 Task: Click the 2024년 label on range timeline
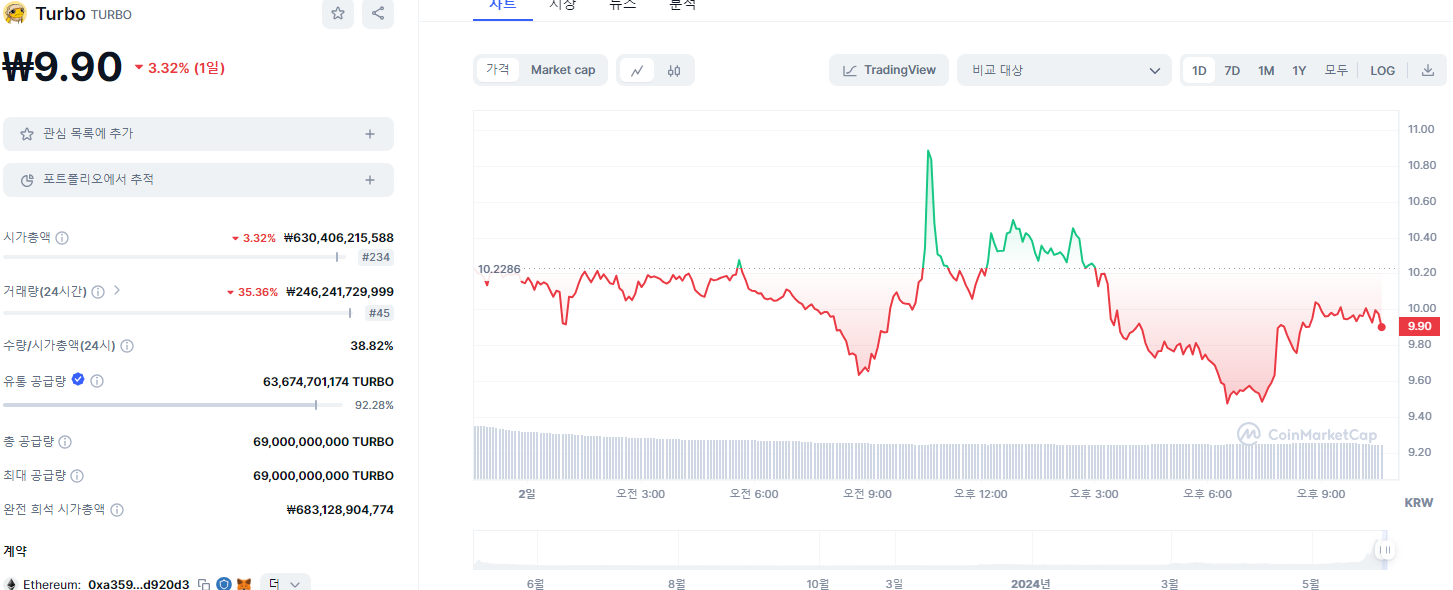(1031, 584)
